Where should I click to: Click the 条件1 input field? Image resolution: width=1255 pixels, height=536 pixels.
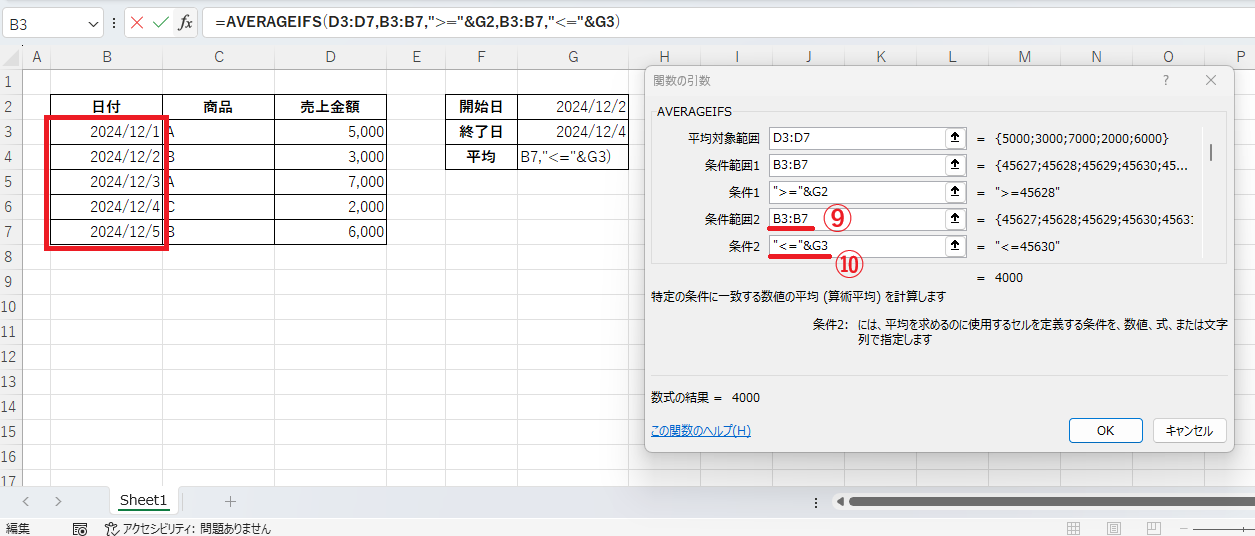[856, 192]
